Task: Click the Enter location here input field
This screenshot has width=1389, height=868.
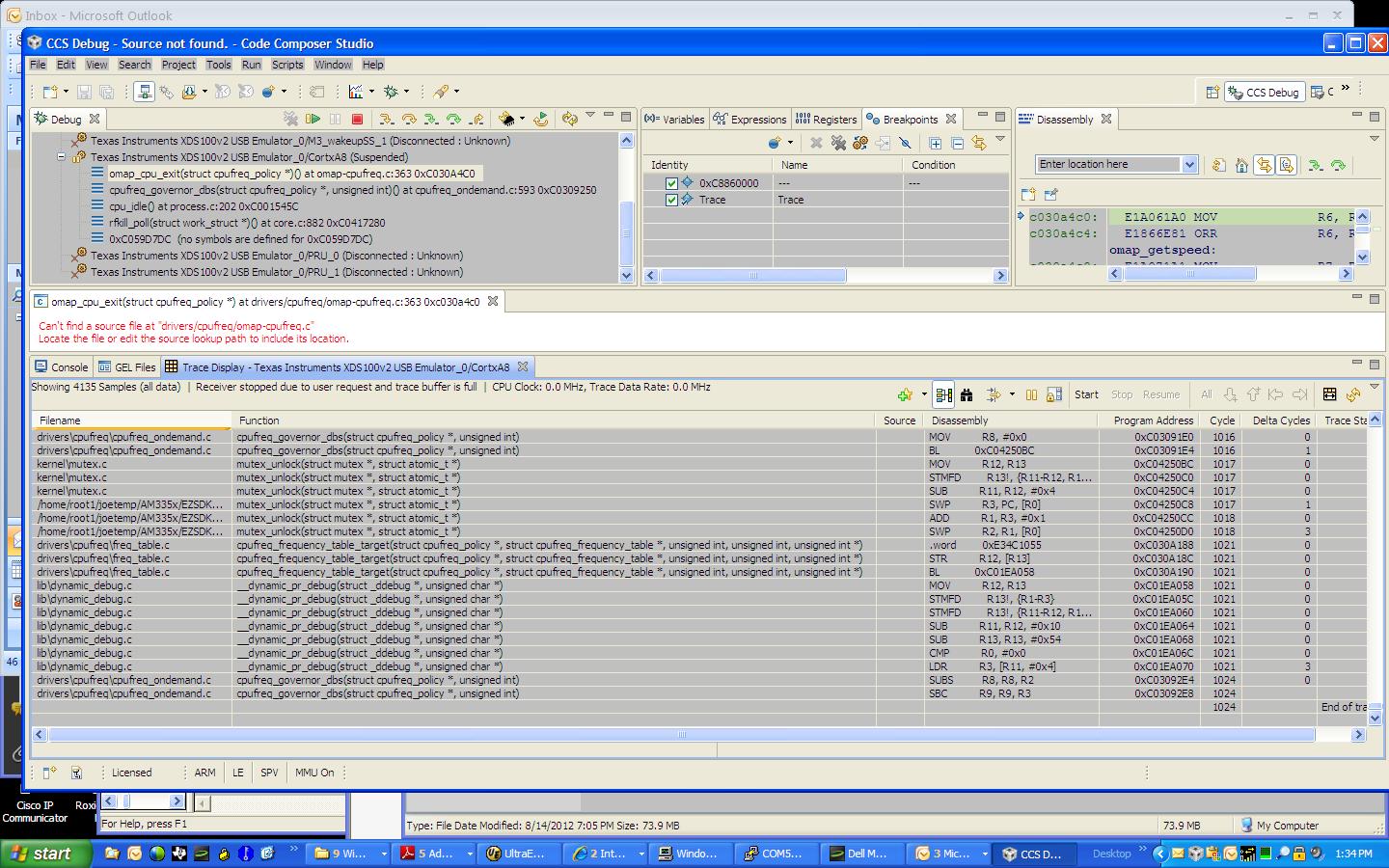Action: tap(1109, 165)
